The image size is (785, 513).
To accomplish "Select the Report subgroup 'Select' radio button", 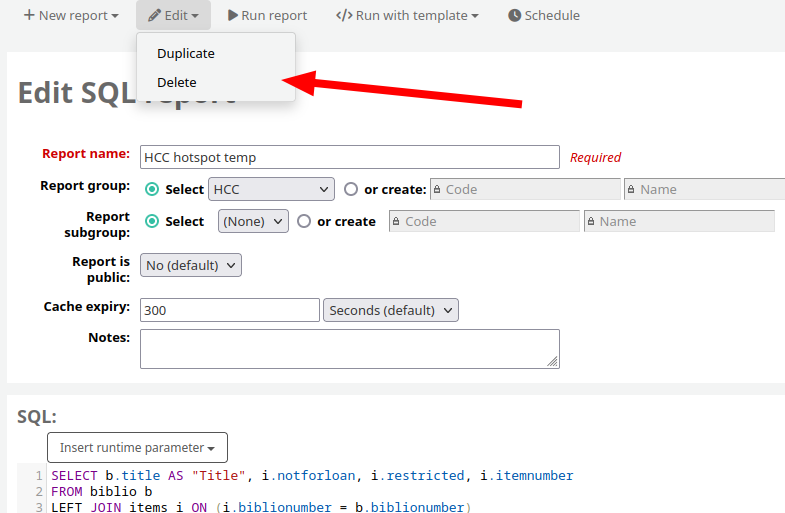I will [152, 221].
